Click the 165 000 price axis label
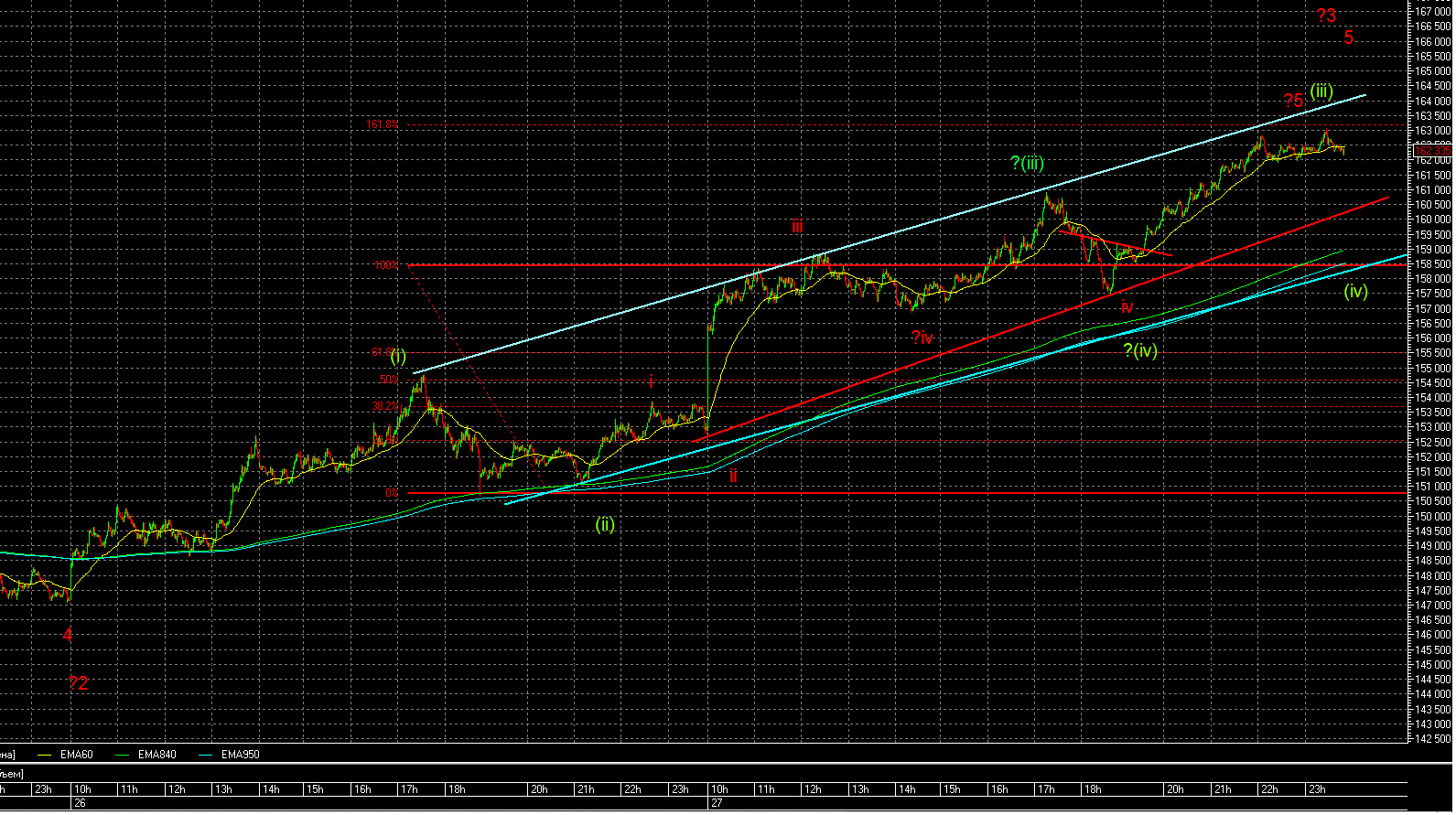Image resolution: width=1456 pixels, height=815 pixels. coord(1433,71)
